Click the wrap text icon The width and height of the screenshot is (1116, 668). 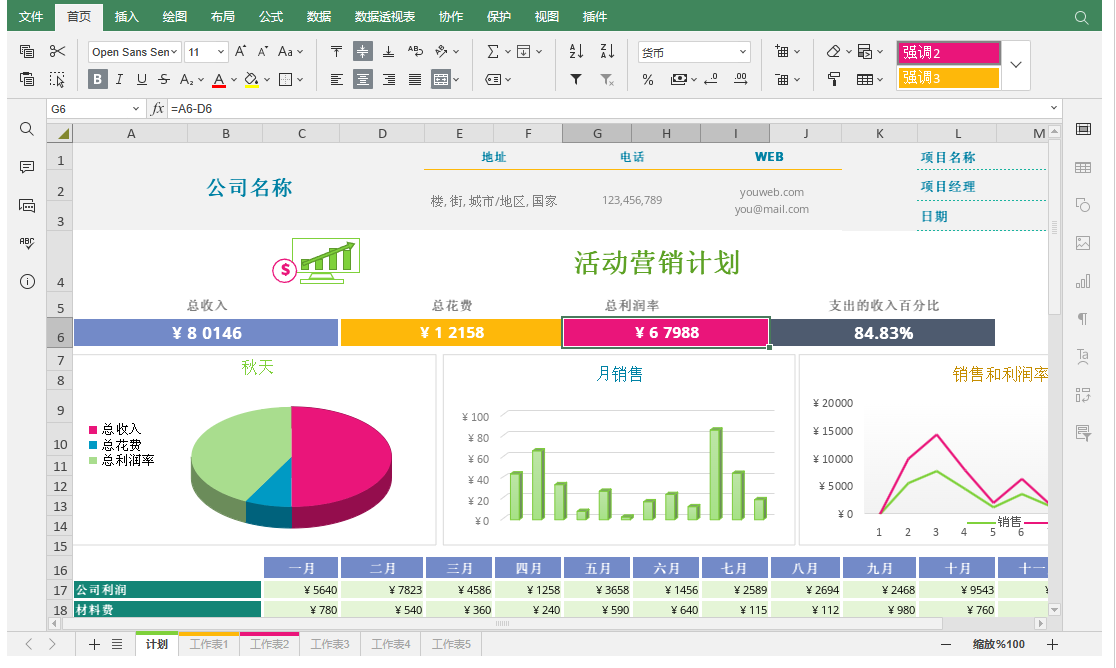(415, 51)
